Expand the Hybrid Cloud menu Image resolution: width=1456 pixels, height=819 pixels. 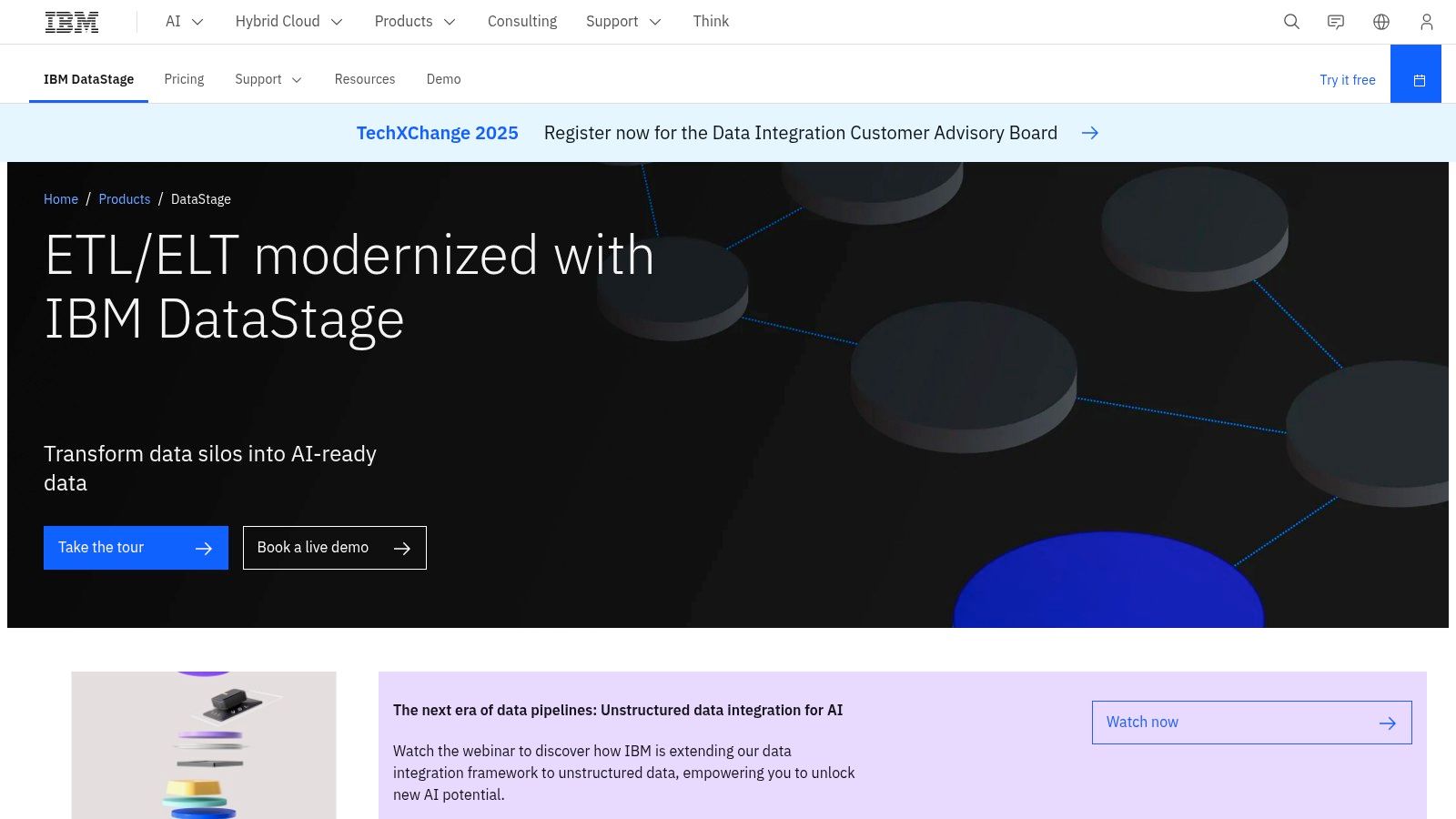pos(288,22)
